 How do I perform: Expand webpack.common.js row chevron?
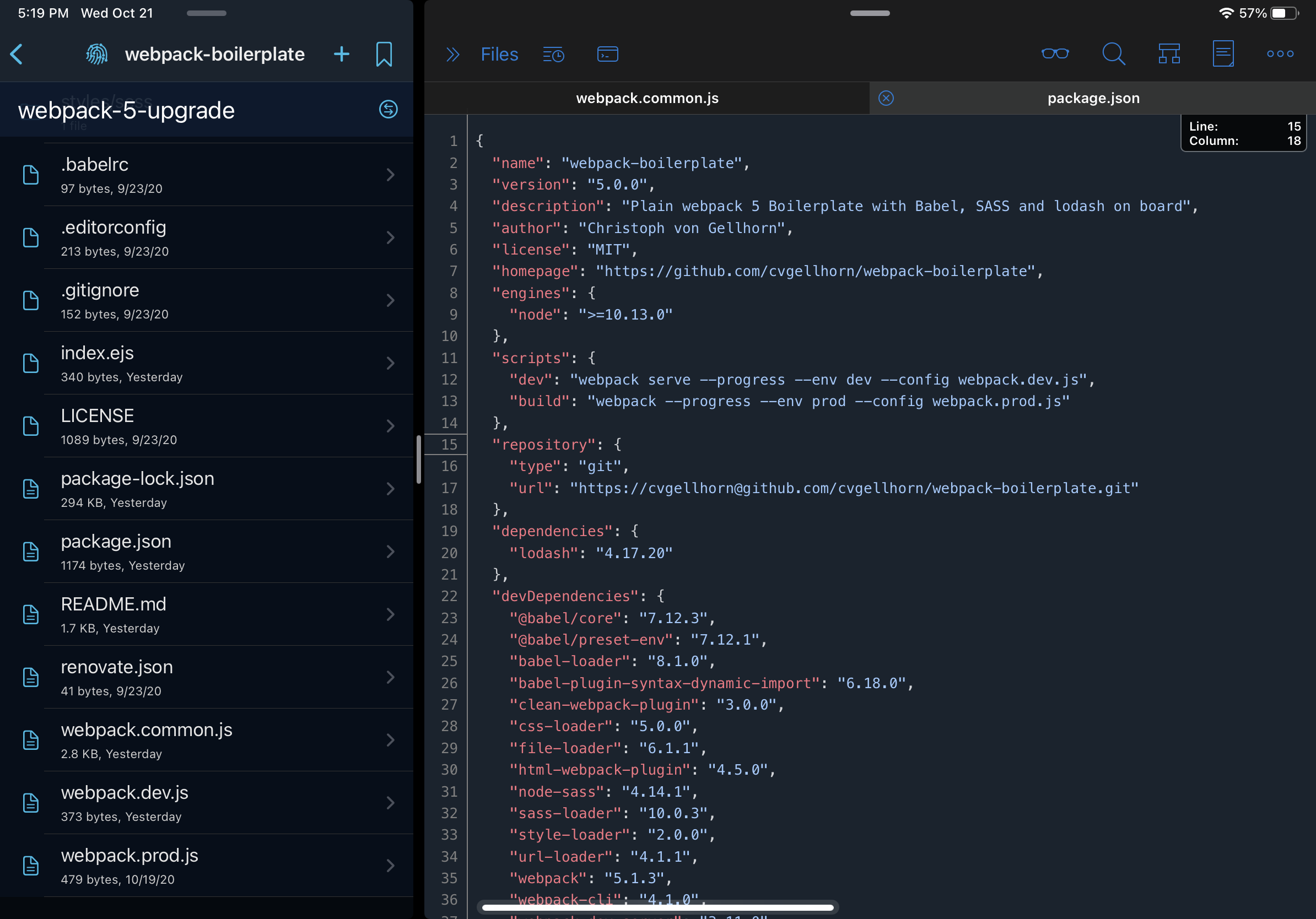pos(390,740)
